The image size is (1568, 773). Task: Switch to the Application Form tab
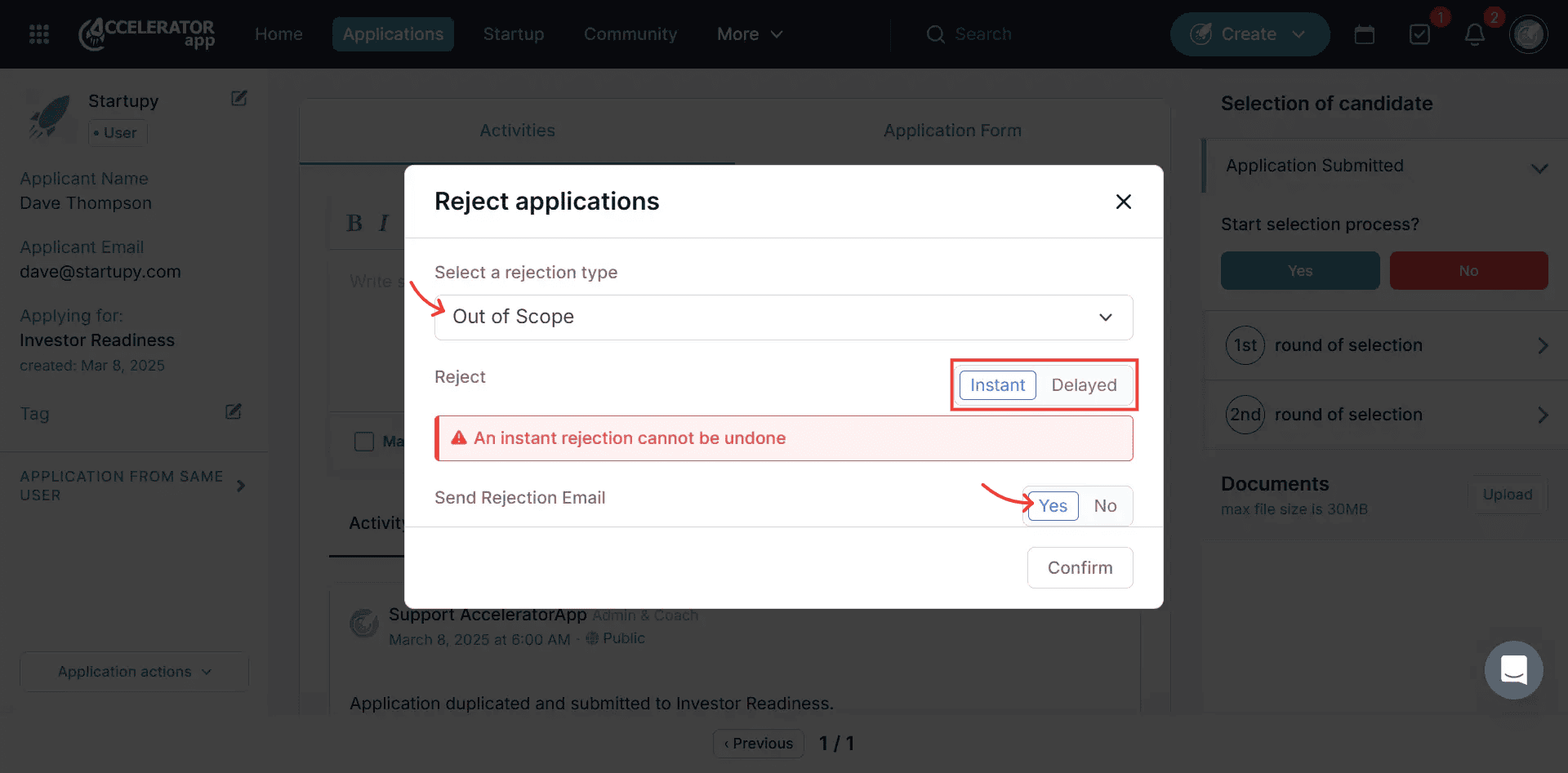(952, 131)
